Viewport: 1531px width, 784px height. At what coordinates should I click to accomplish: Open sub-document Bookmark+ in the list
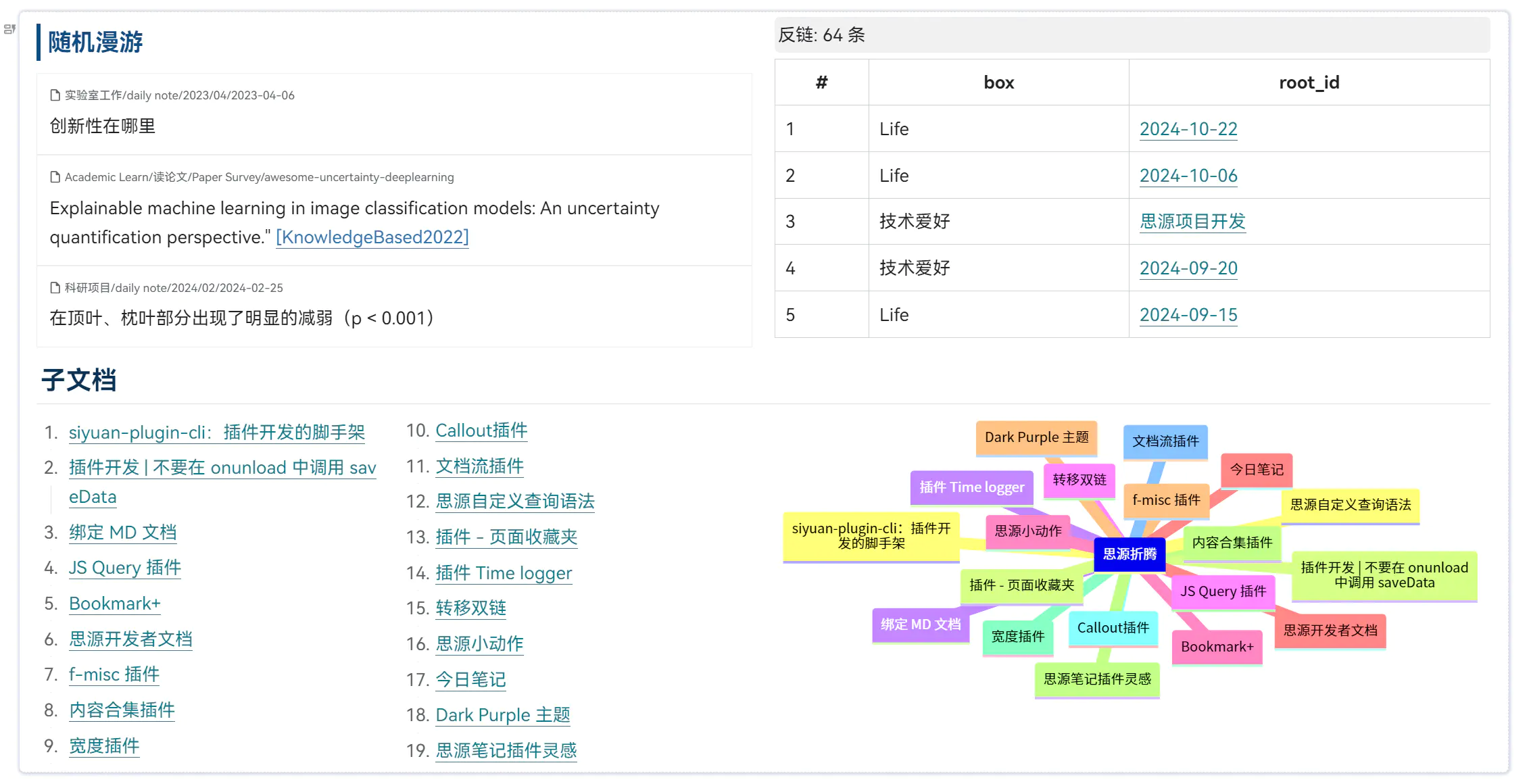(x=114, y=604)
